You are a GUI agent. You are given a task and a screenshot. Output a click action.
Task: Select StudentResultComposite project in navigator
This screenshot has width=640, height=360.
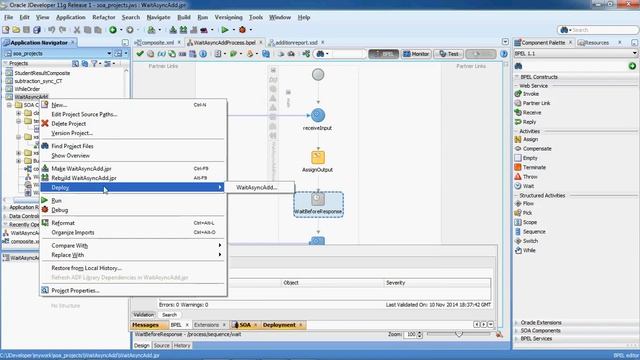pos(42,73)
